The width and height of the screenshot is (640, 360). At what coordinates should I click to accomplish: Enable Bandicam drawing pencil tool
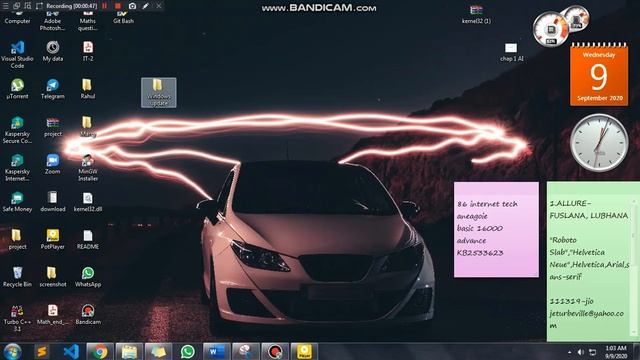[x=146, y=6]
